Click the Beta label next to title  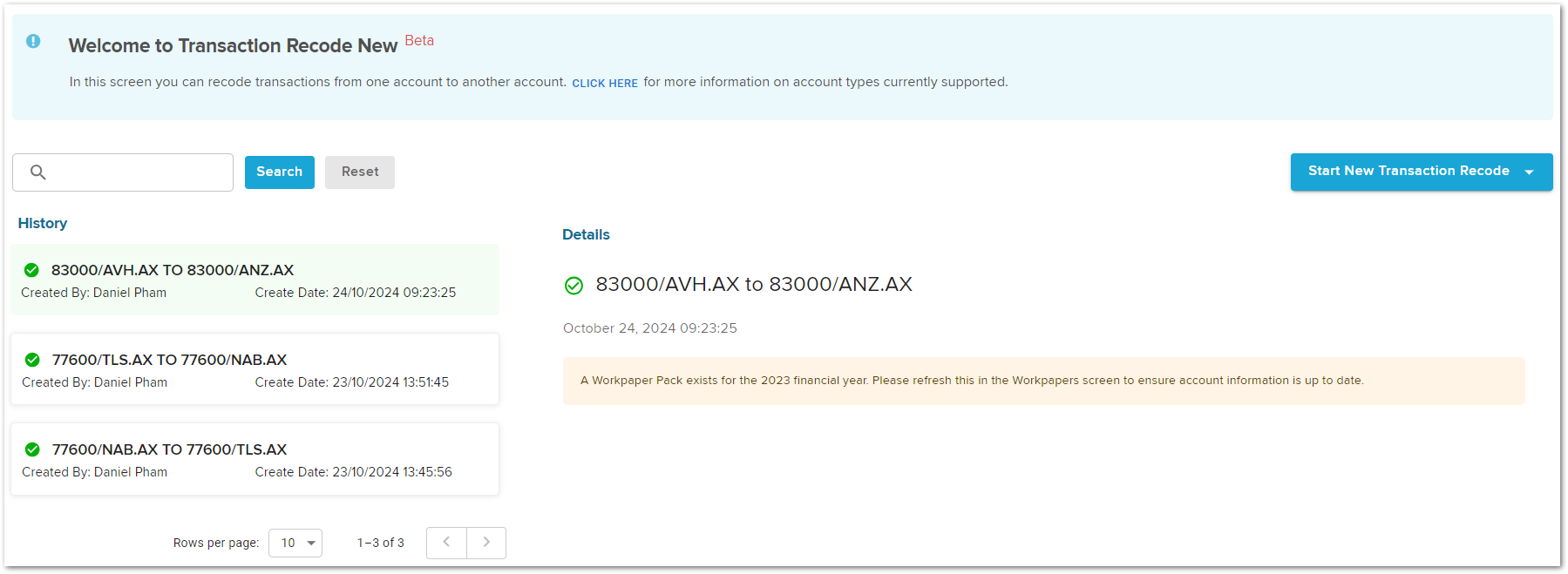coord(419,41)
